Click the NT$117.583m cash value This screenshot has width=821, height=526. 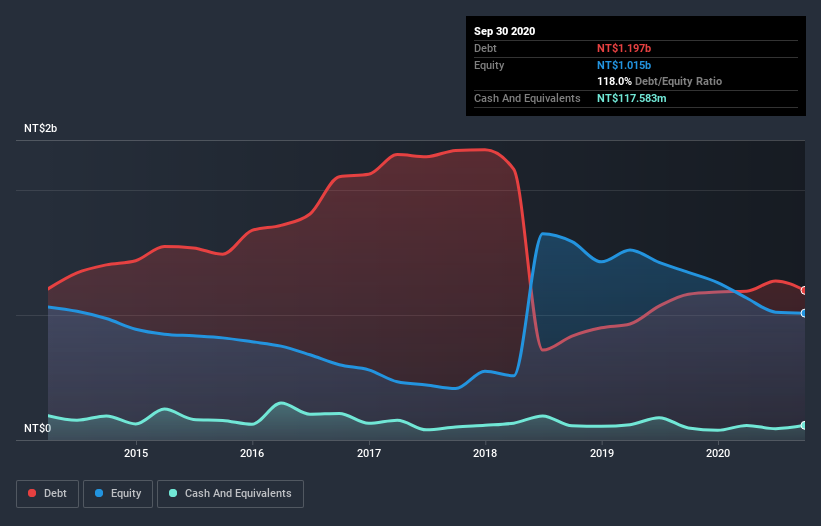[631, 98]
